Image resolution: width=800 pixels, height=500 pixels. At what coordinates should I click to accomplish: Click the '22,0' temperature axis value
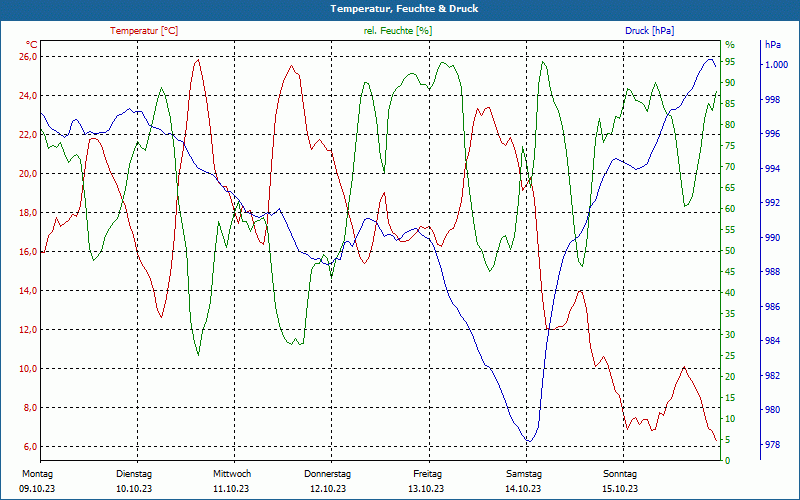click(28, 135)
